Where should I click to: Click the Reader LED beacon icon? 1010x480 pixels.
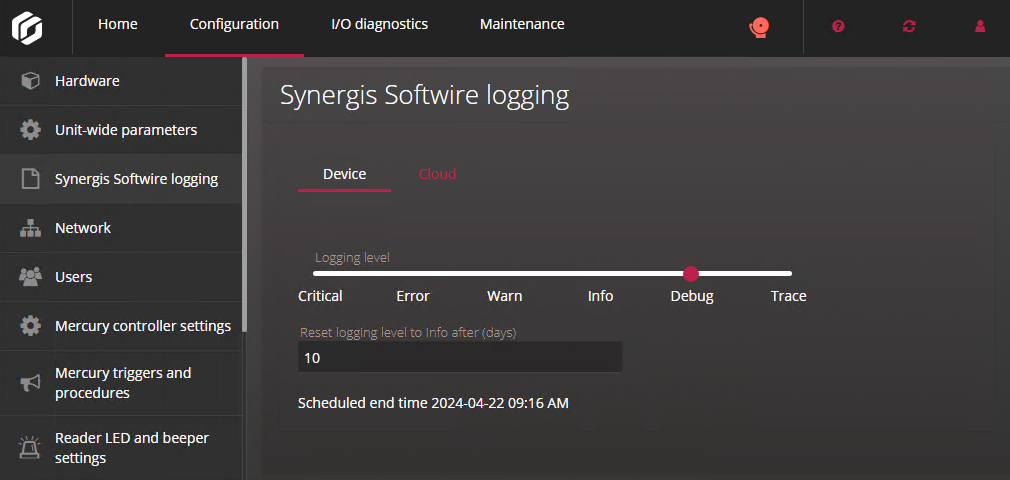point(30,448)
